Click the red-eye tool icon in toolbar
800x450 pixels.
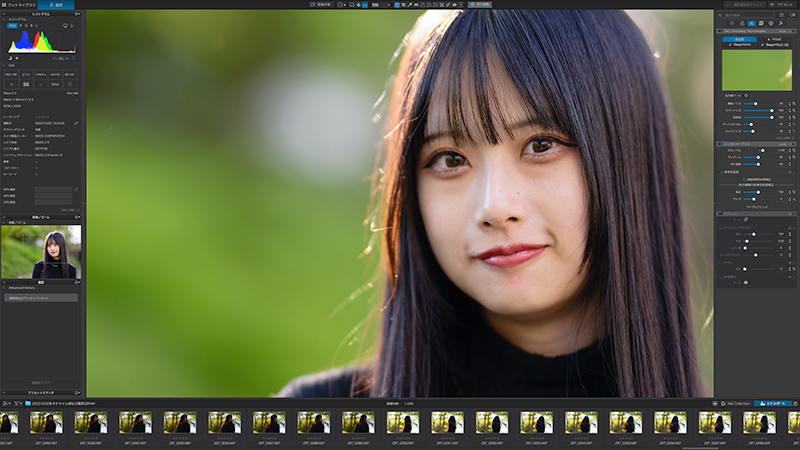[454, 5]
